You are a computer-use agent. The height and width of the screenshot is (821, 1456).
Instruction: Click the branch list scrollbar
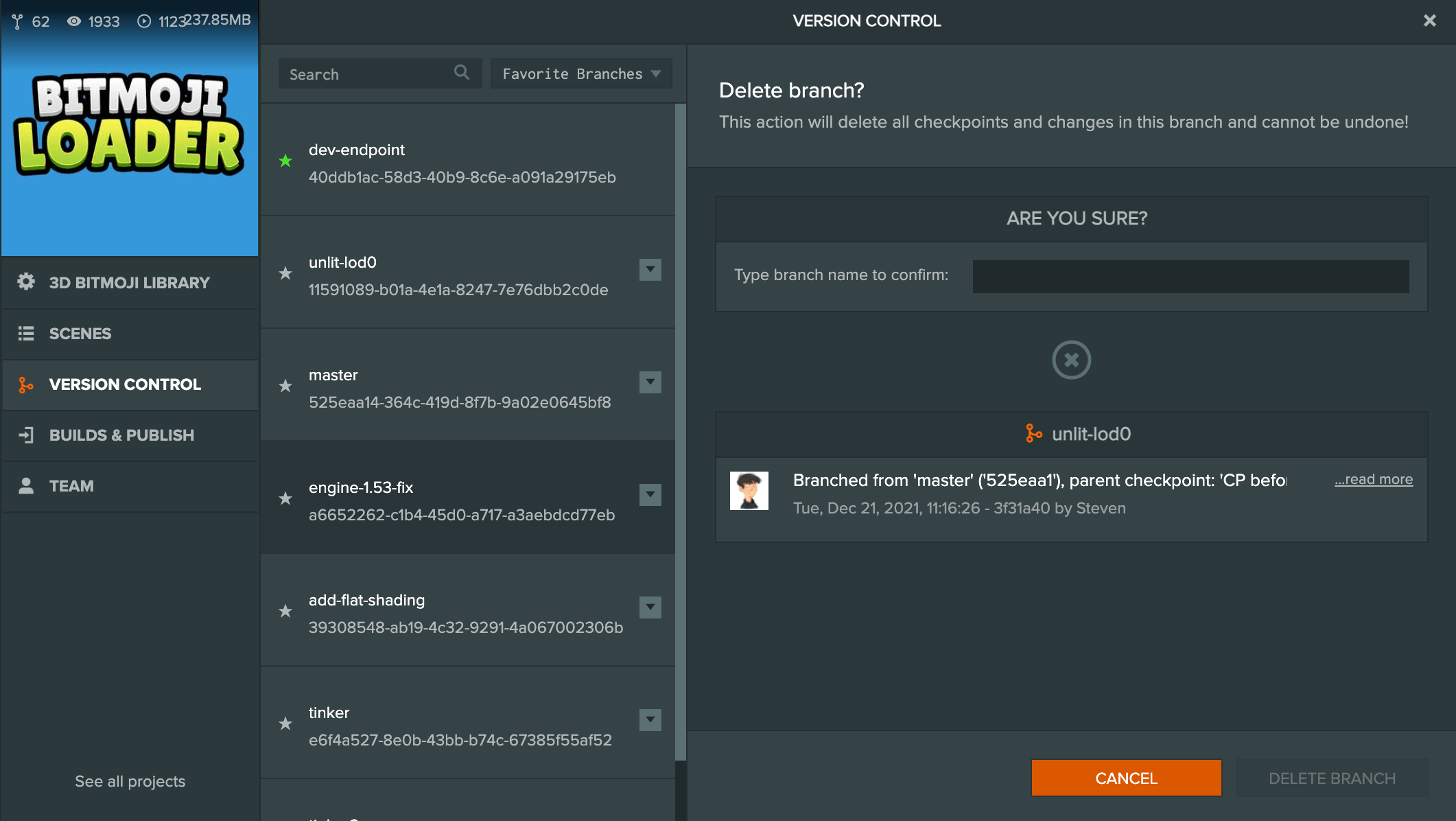coord(680,431)
